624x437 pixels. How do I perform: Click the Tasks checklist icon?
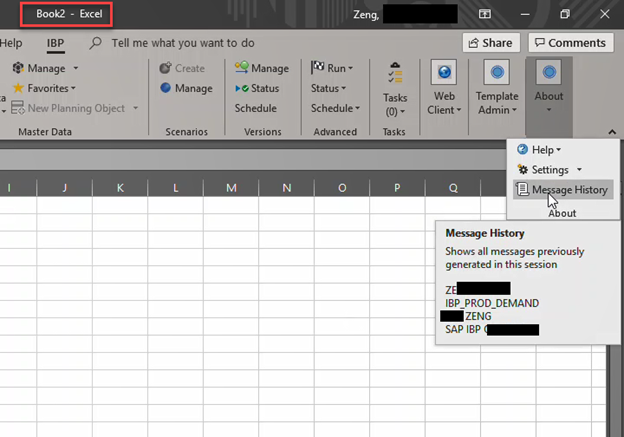pos(395,72)
